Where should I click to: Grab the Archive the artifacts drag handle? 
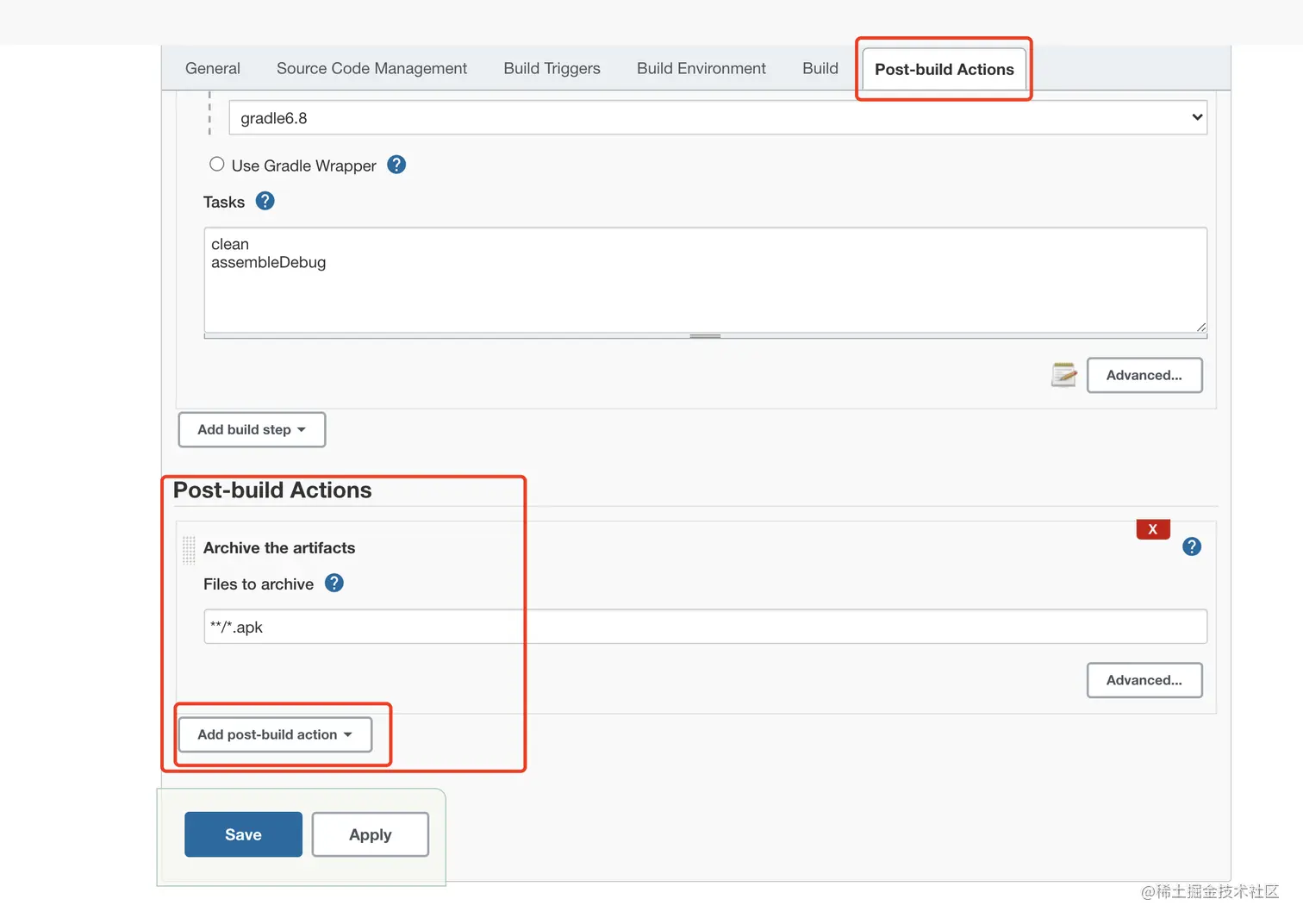tap(189, 549)
